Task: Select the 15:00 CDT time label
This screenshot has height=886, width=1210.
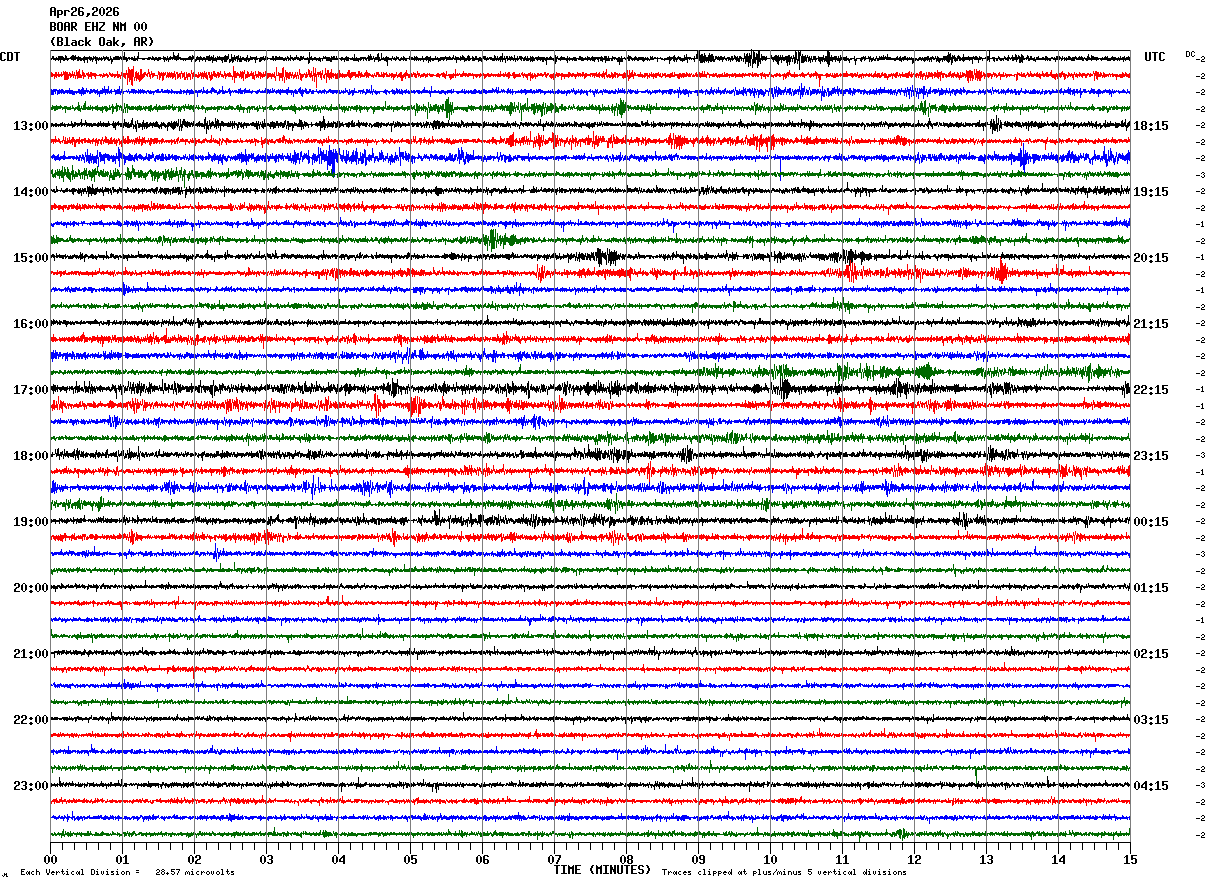Action: [31, 258]
